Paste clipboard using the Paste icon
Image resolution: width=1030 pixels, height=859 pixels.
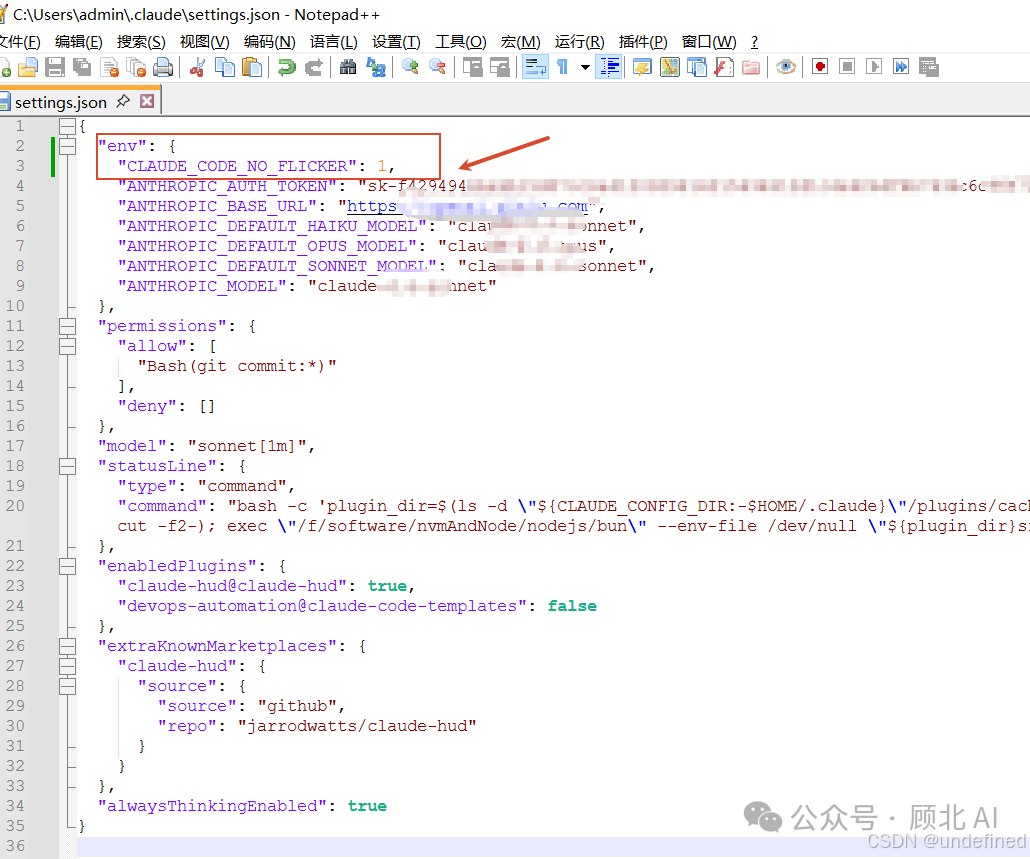coord(252,67)
